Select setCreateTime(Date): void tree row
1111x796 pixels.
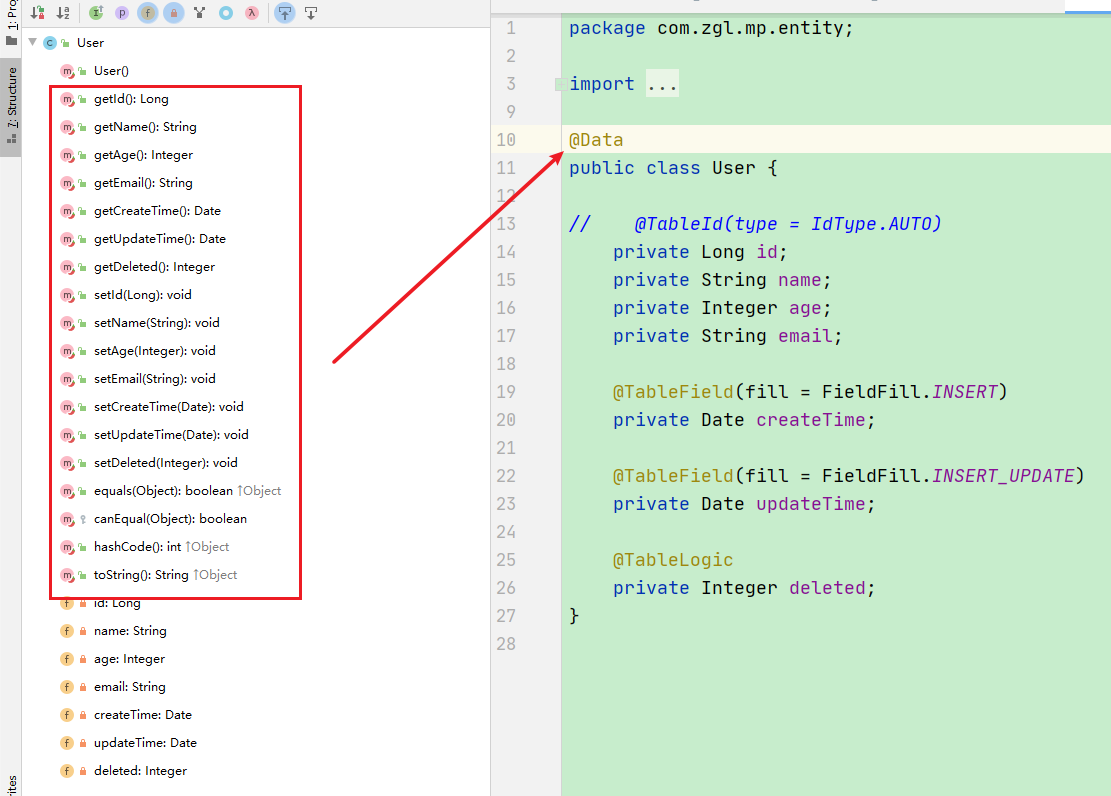pyautogui.click(x=169, y=407)
